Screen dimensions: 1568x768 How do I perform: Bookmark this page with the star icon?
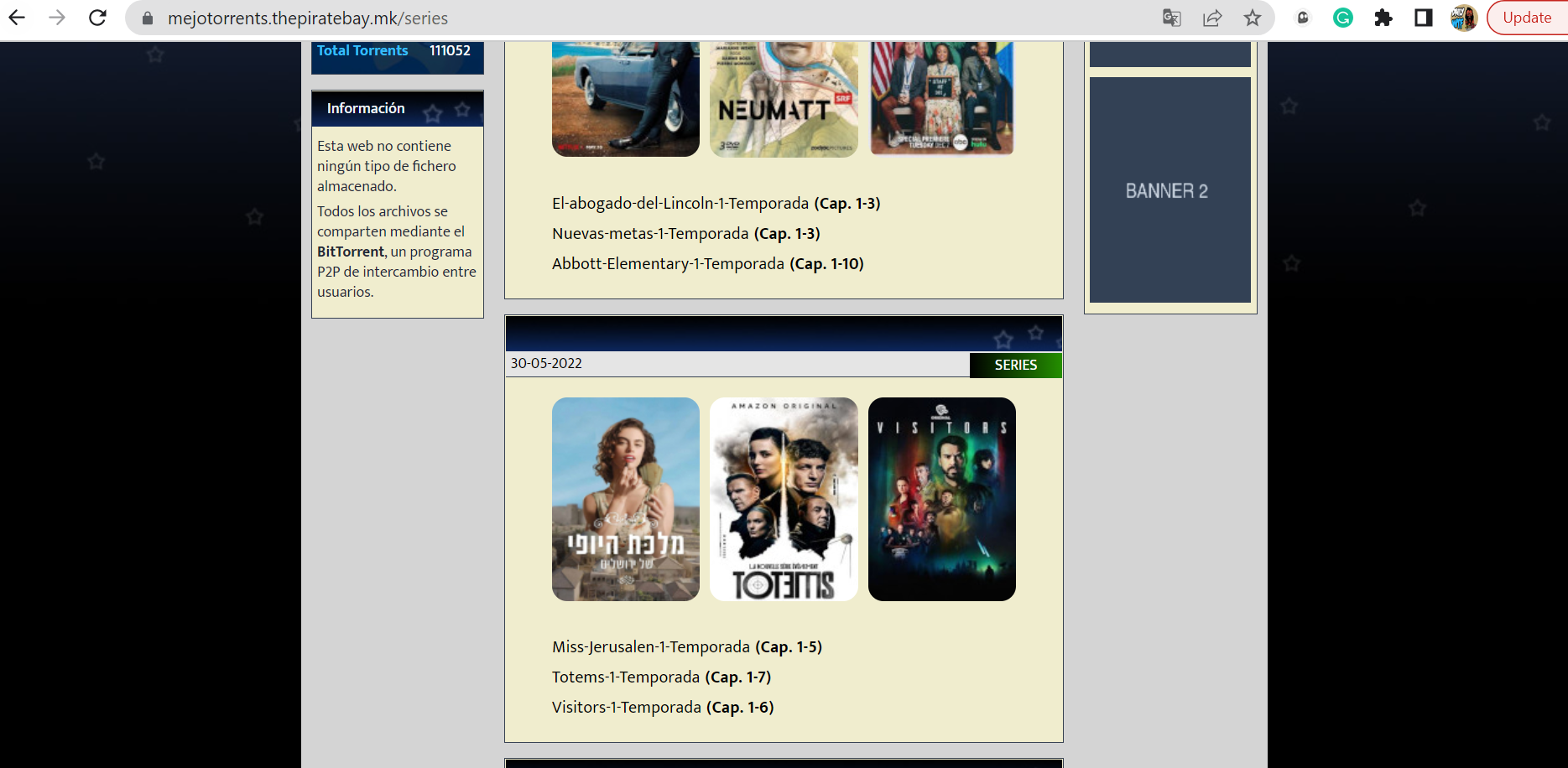[x=1252, y=18]
